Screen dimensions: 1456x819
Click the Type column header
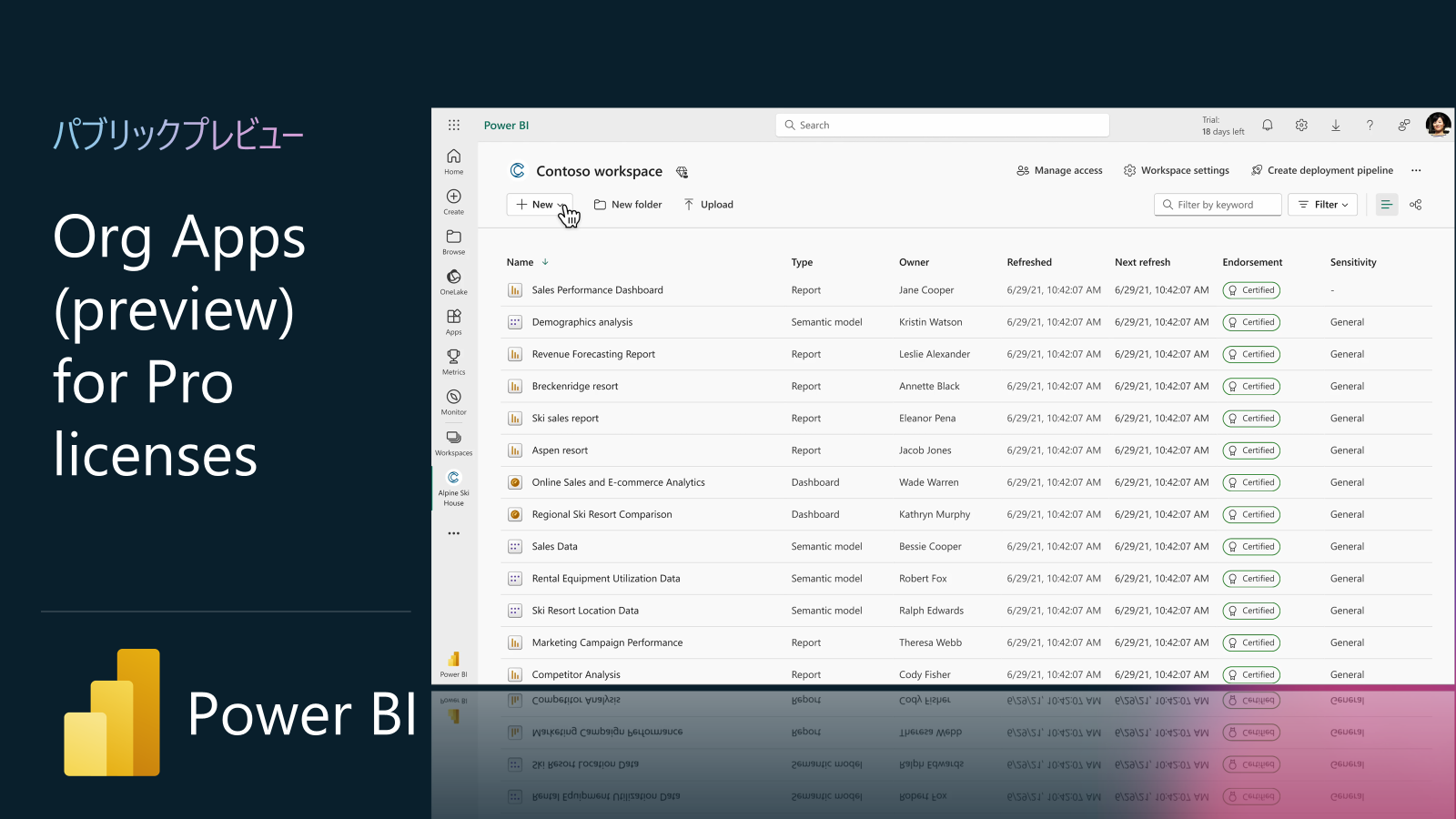pyautogui.click(x=802, y=262)
